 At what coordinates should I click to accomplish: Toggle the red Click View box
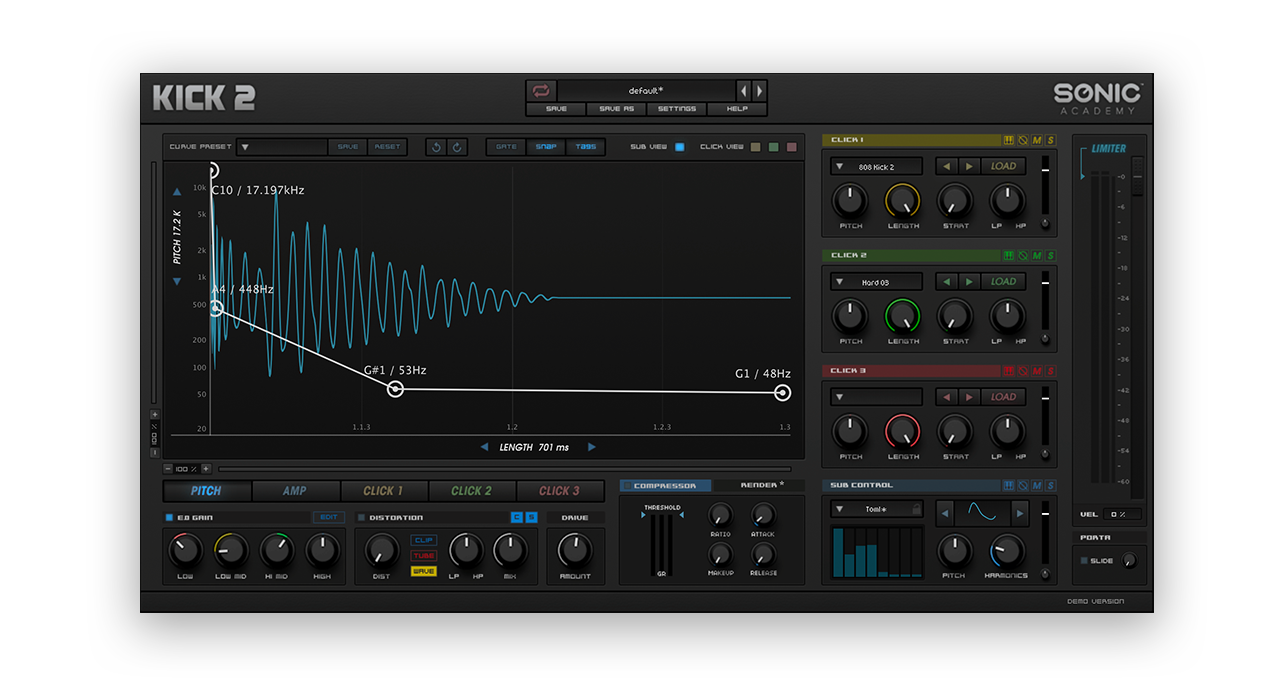coord(792,147)
